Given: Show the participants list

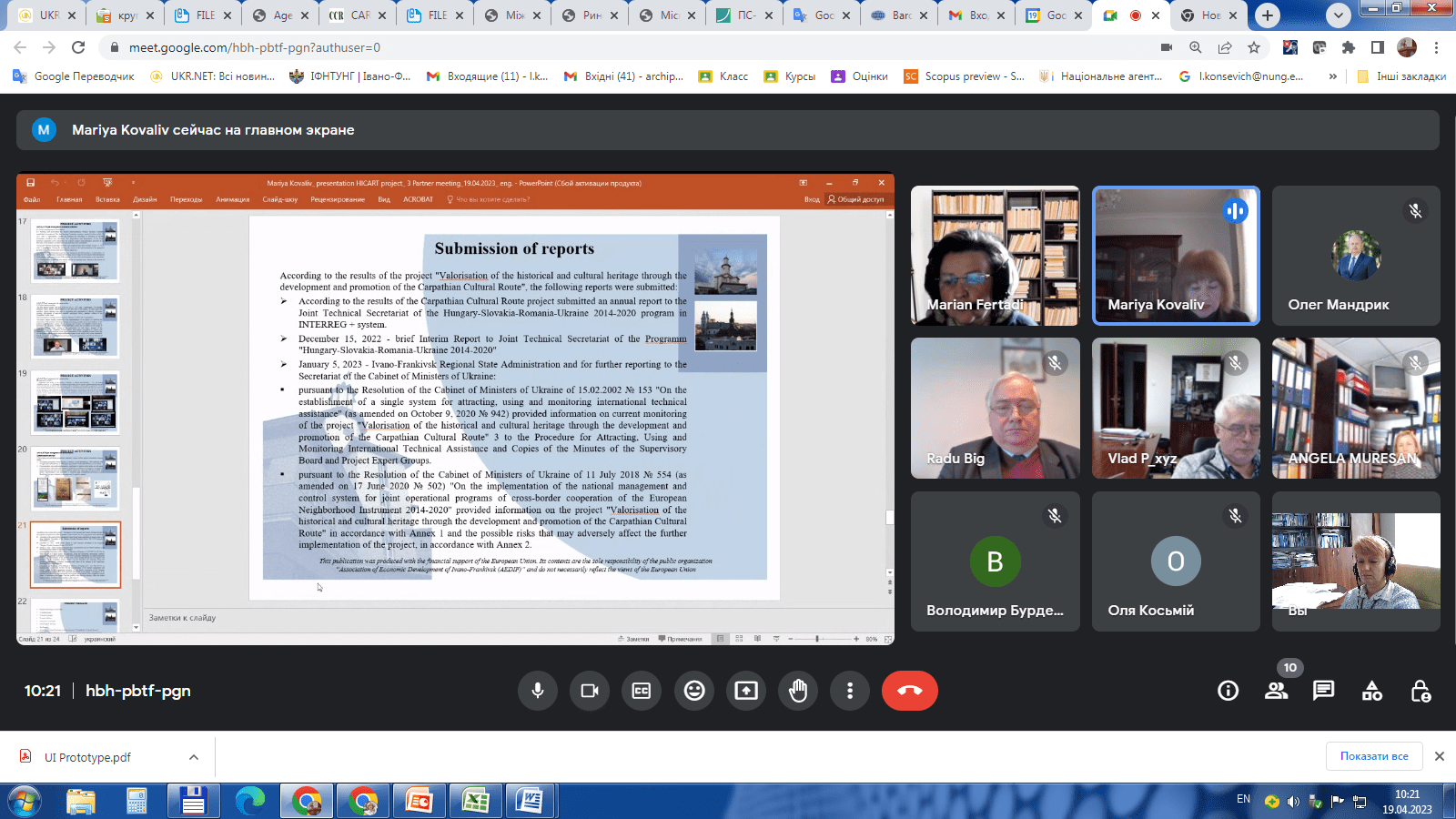Looking at the screenshot, I should 1276,691.
